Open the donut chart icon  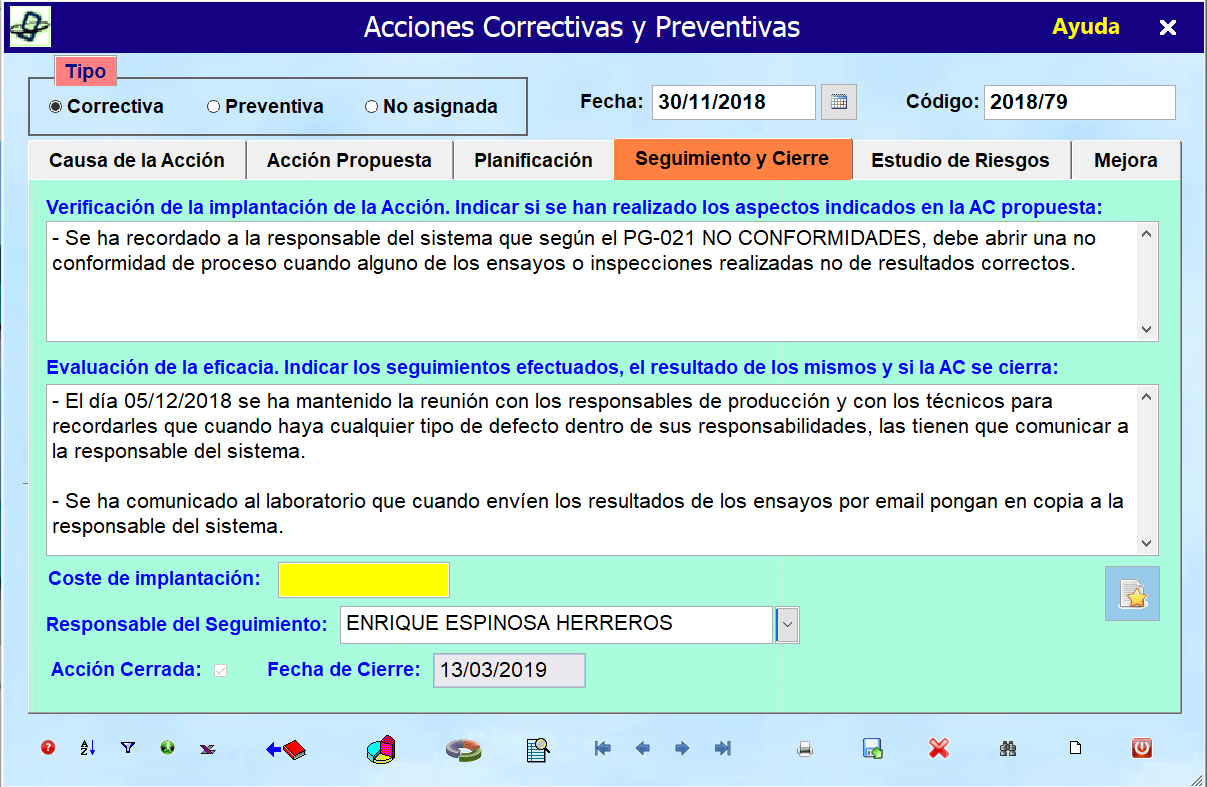click(x=463, y=749)
